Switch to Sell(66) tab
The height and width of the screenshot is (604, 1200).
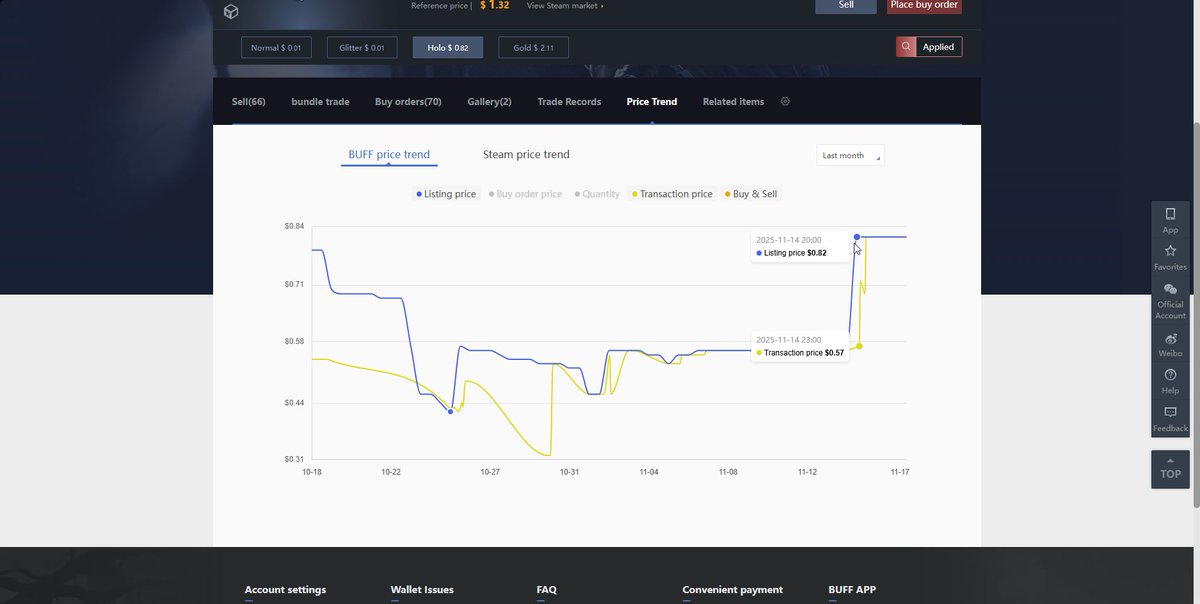pos(249,102)
